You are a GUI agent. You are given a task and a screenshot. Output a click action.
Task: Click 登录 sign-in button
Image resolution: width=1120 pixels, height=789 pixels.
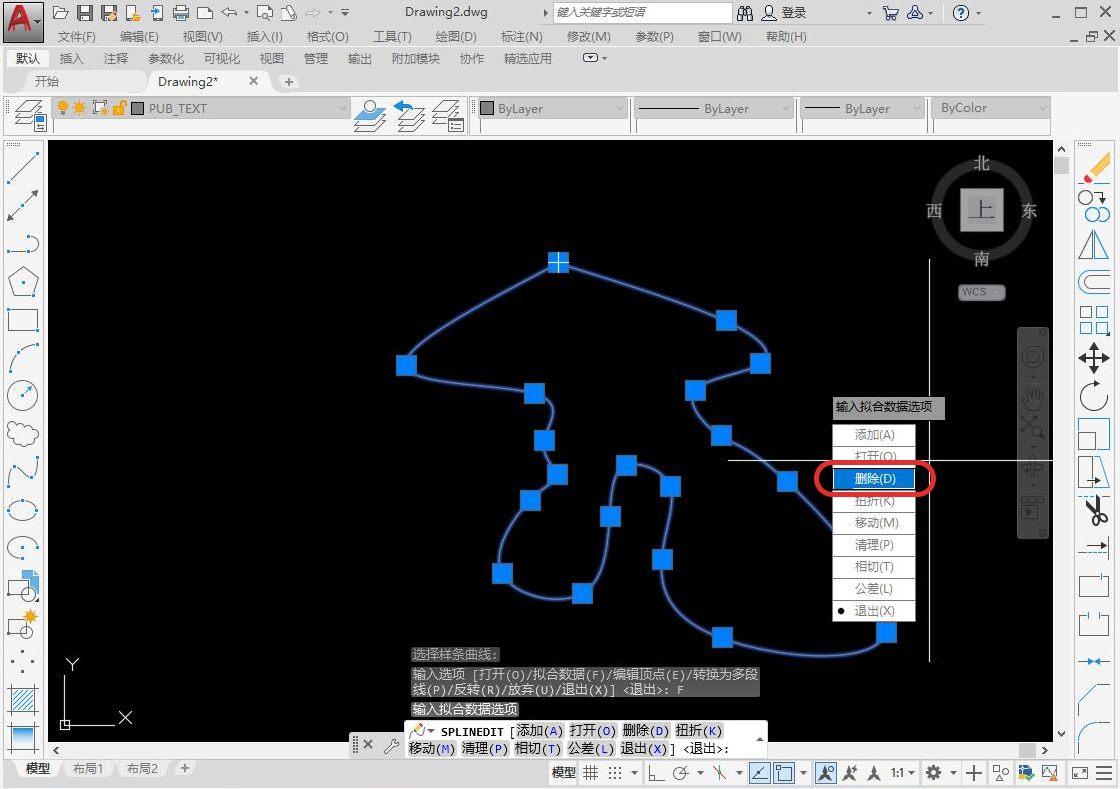pyautogui.click(x=784, y=13)
